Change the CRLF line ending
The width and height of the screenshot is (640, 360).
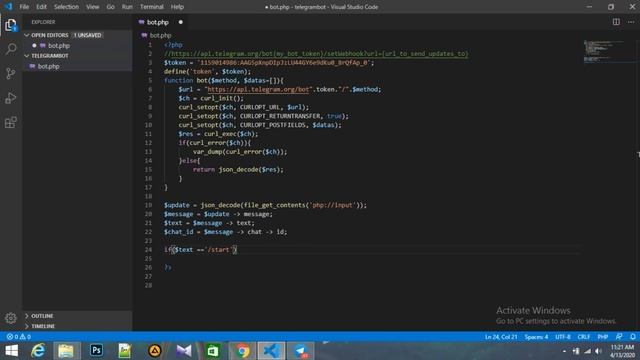584,337
